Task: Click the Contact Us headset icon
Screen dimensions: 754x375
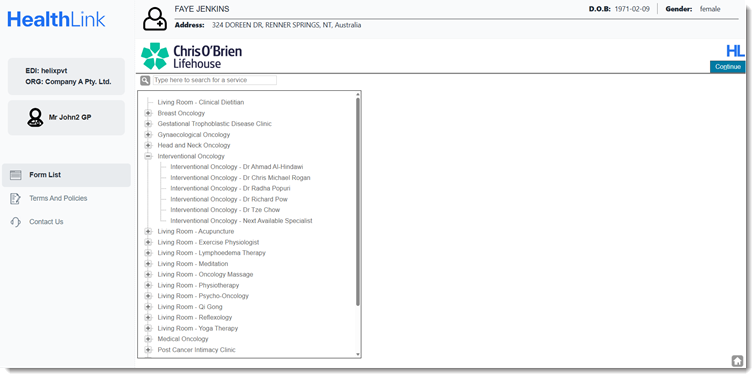Action: point(15,222)
